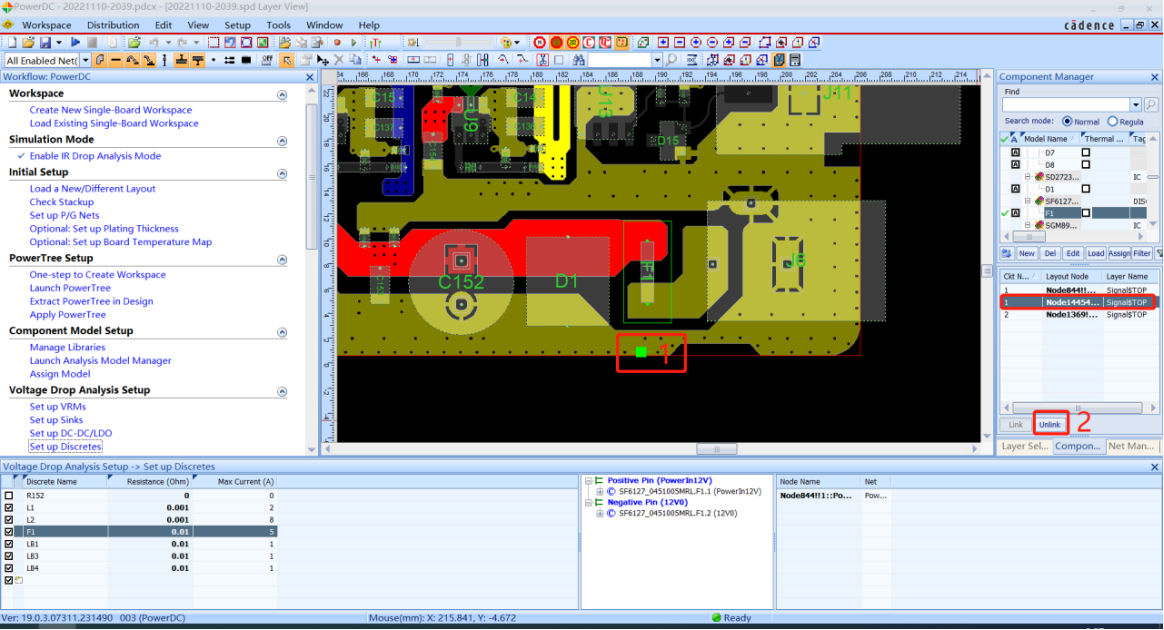This screenshot has height=630, width=1164.
Task: Collapse the Positive Pin (PowerIn12V) node
Action: tap(589, 481)
